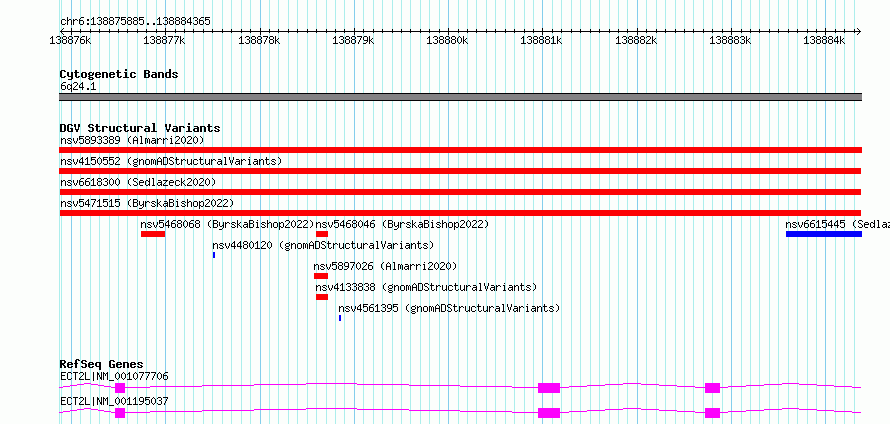Click third exon box of ECT2L NM_001195037
The image size is (890, 424).
tap(712, 413)
